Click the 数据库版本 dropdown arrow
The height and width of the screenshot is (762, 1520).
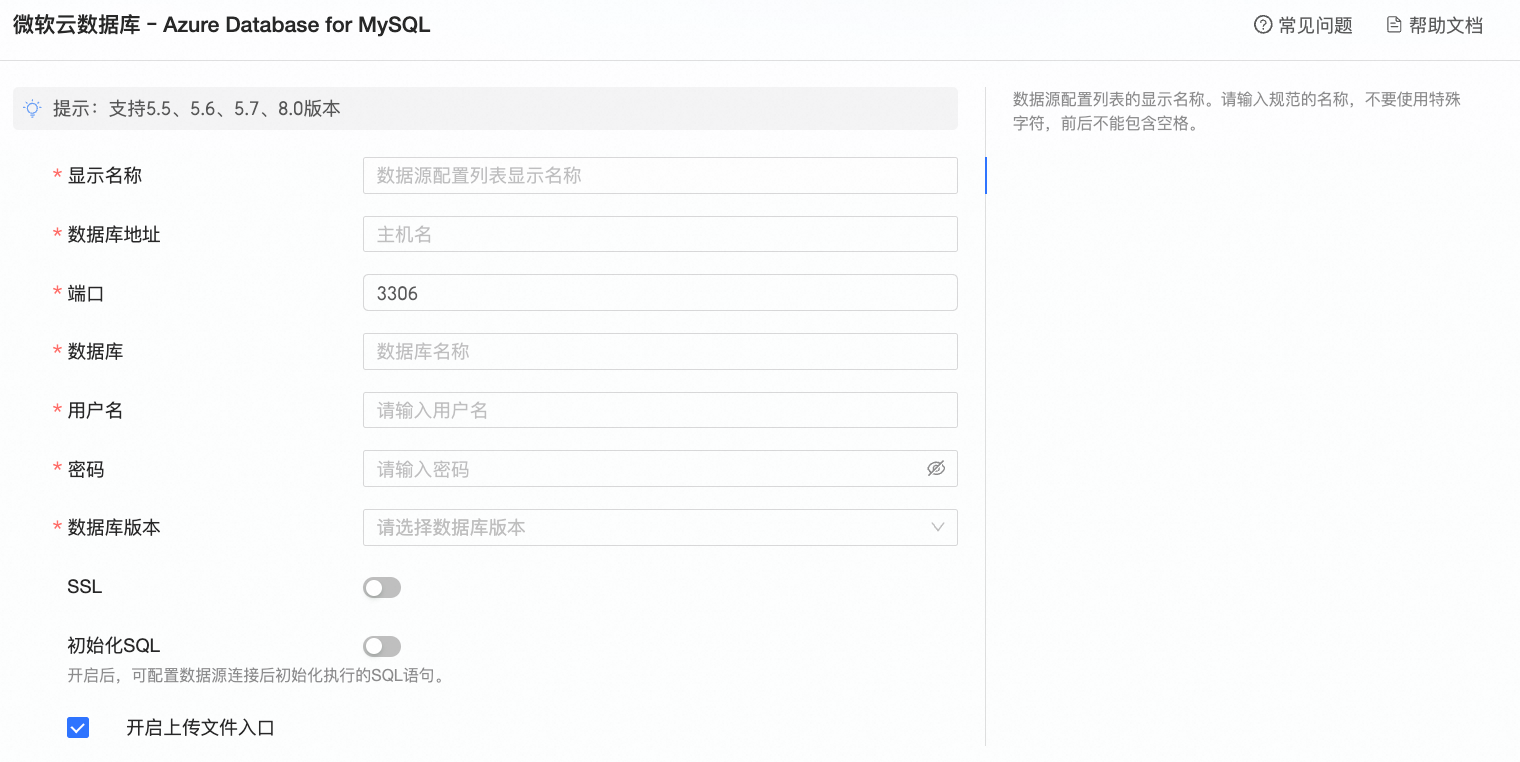(x=938, y=527)
